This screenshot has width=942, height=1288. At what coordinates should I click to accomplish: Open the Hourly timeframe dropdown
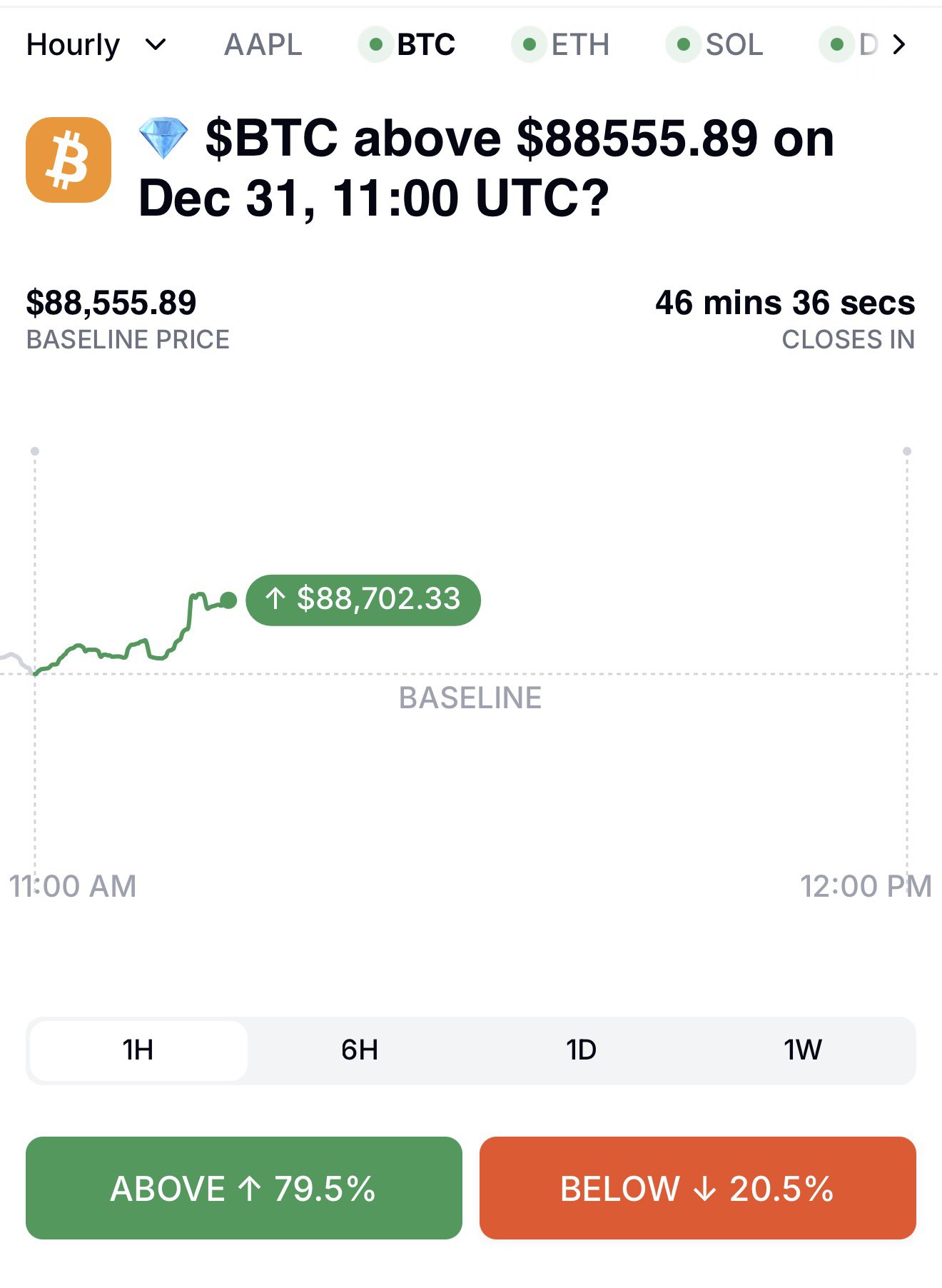click(73, 45)
